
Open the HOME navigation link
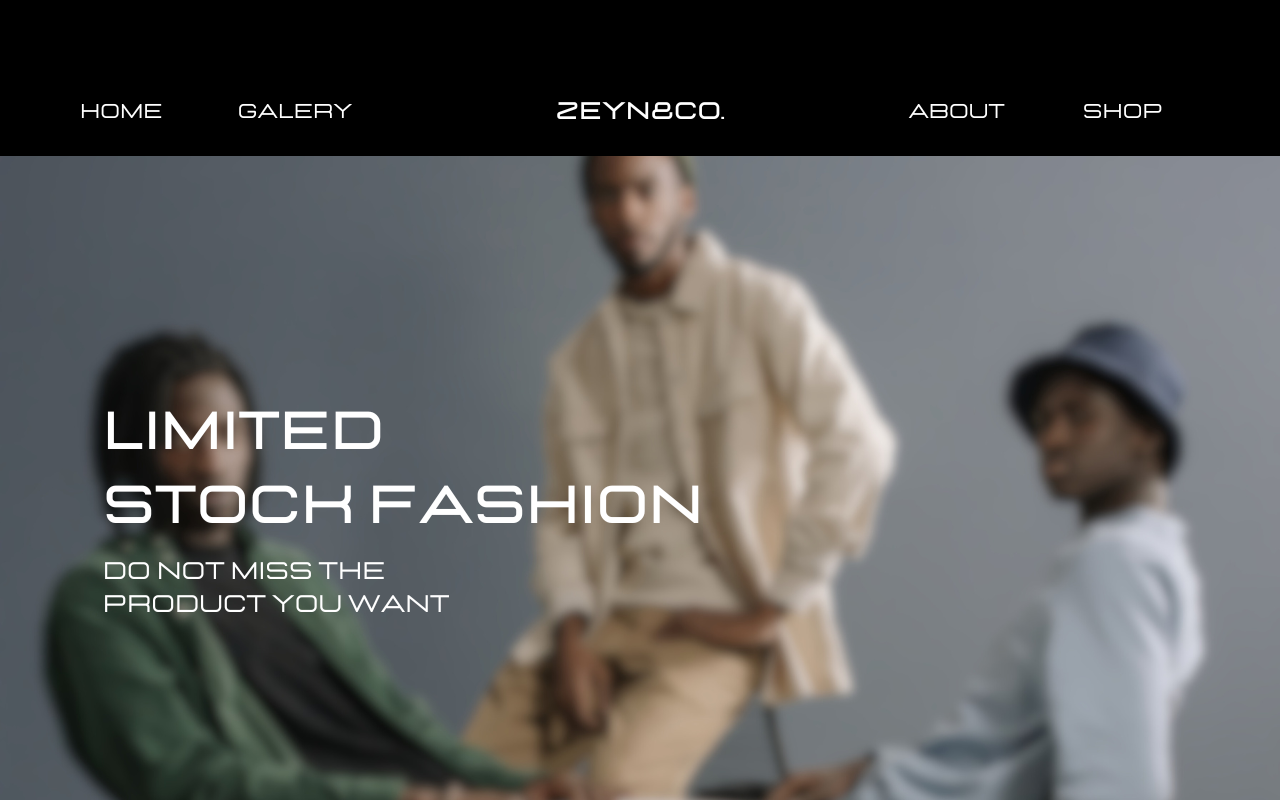121,111
